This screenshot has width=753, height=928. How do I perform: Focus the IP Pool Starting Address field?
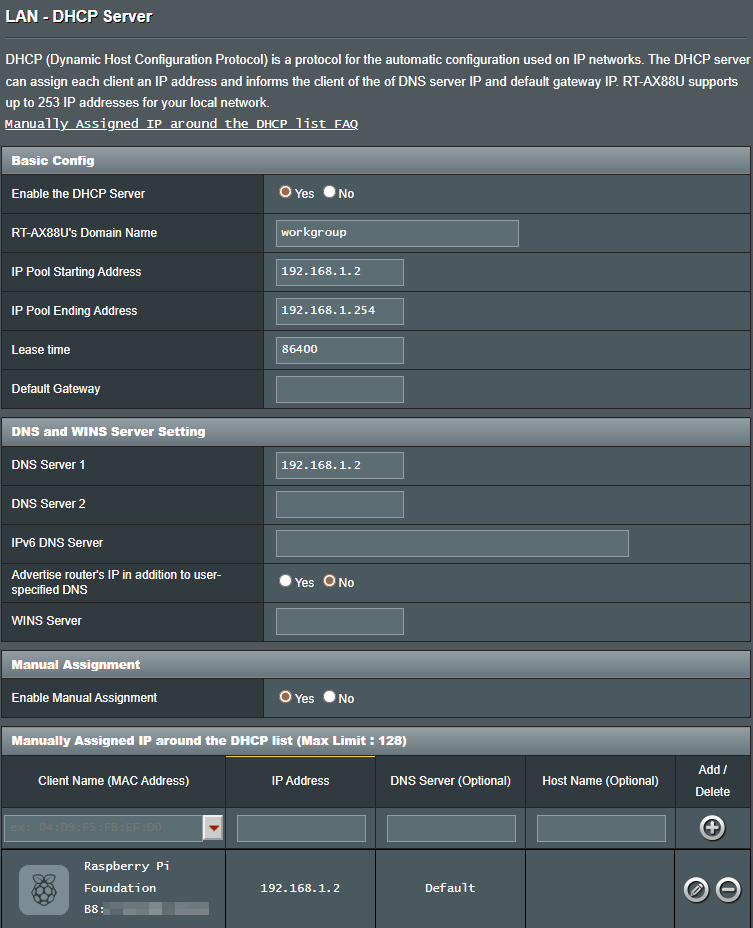point(340,272)
